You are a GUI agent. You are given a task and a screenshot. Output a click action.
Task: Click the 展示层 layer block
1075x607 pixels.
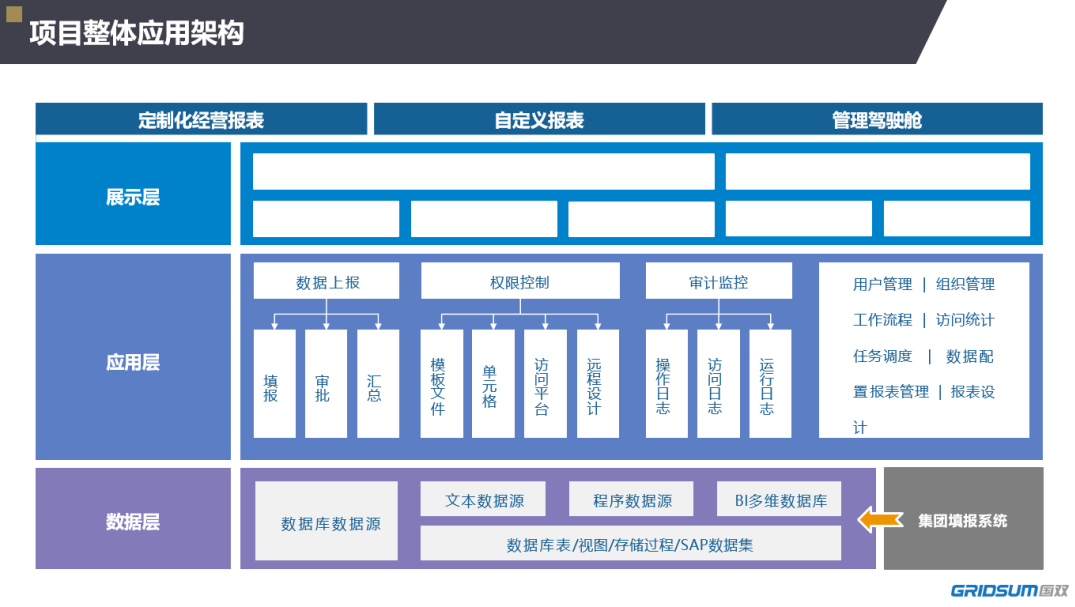click(x=133, y=193)
